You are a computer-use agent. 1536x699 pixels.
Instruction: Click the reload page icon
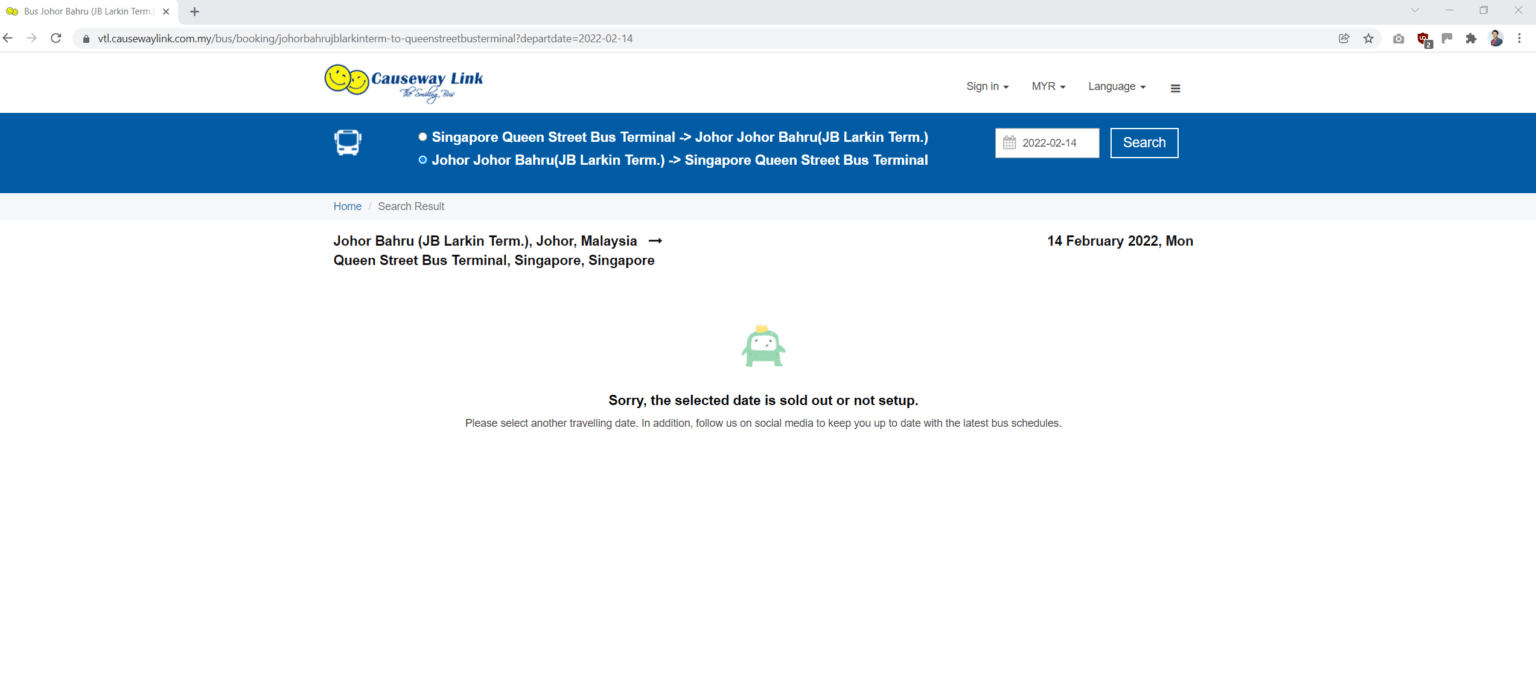(x=57, y=38)
